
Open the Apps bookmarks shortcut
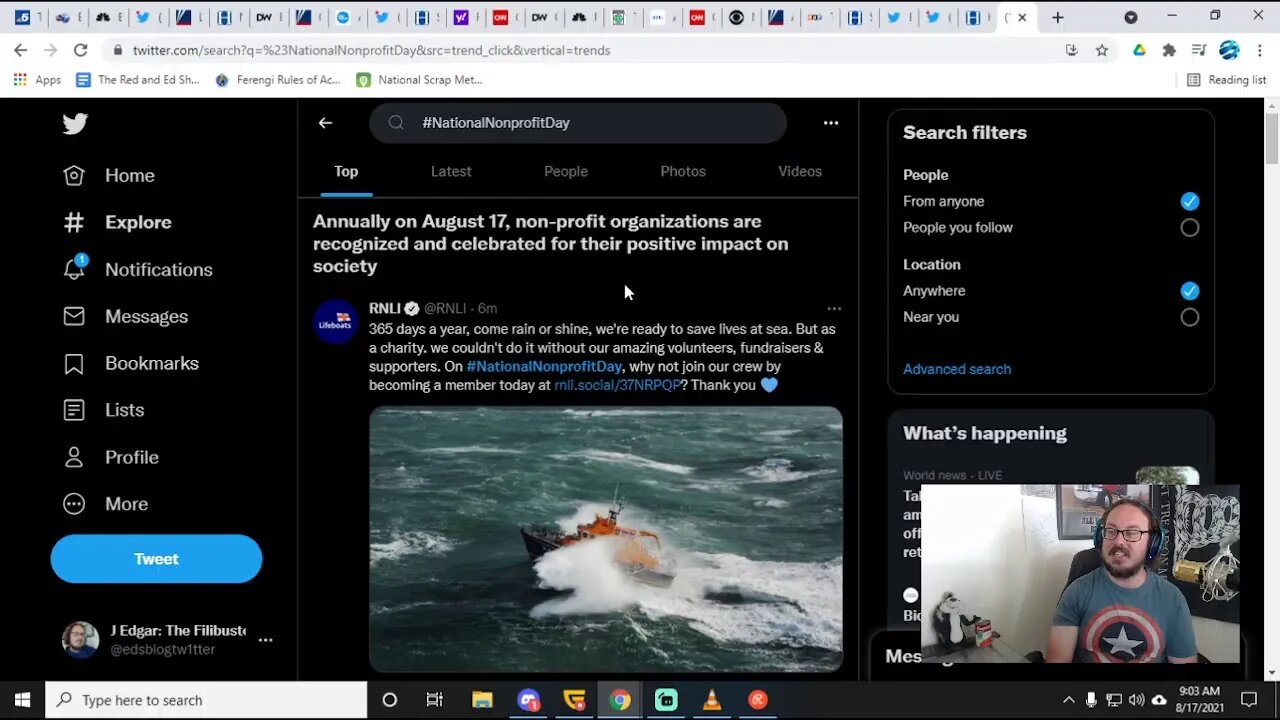point(37,80)
